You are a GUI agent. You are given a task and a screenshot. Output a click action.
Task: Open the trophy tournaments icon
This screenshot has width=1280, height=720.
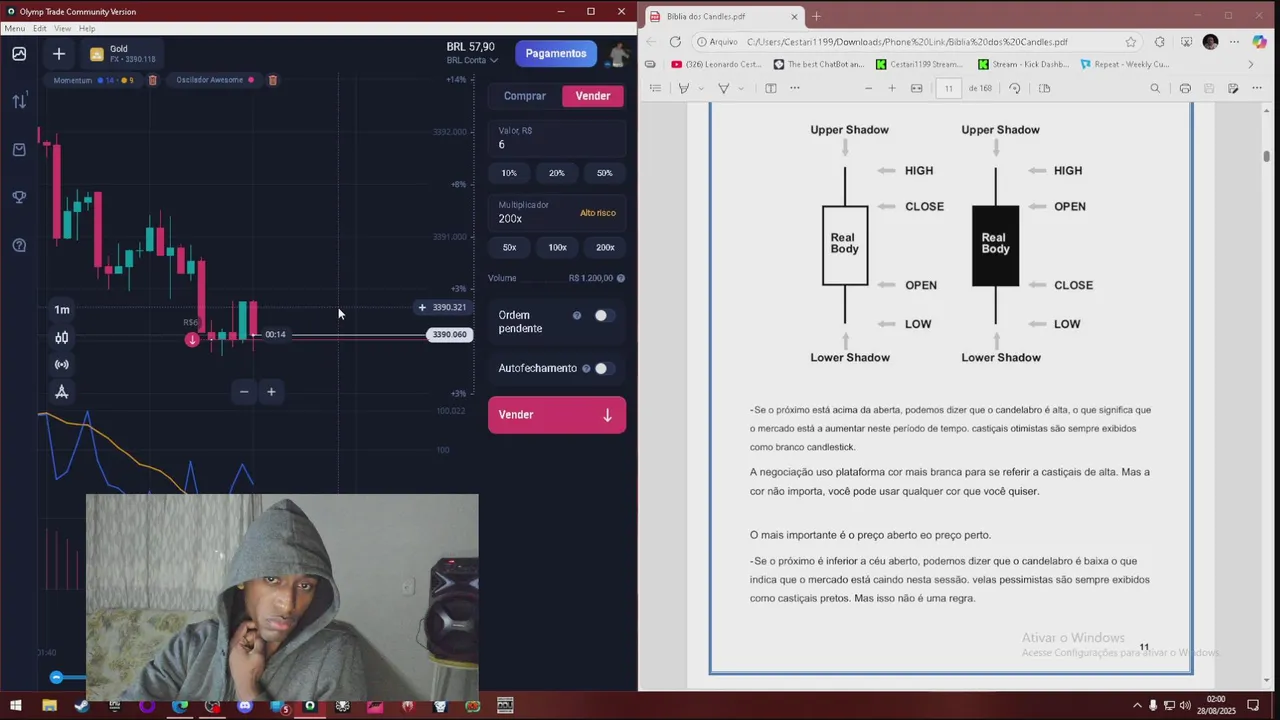click(x=19, y=197)
